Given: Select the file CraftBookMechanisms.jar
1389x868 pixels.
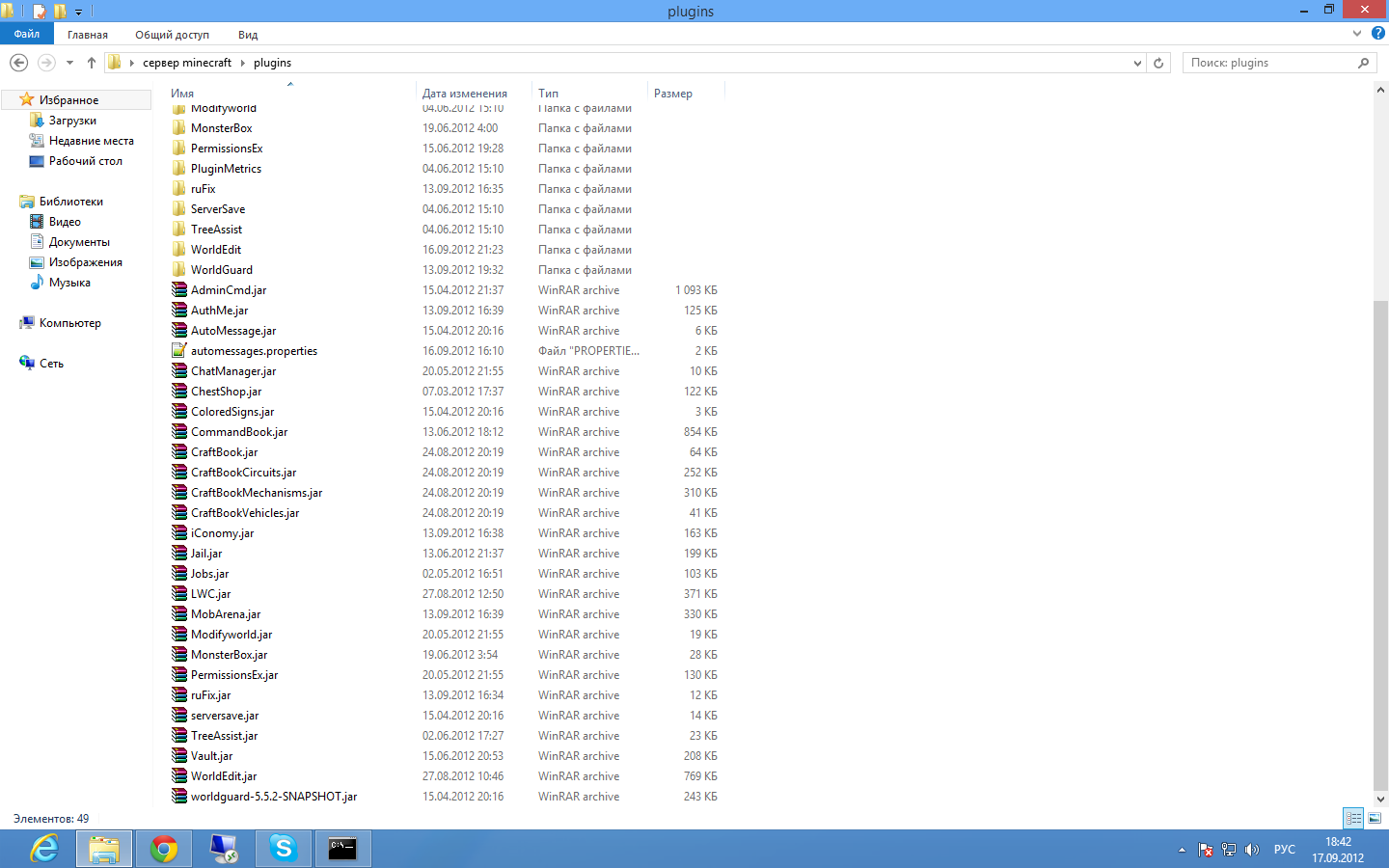Looking at the screenshot, I should (x=257, y=493).
